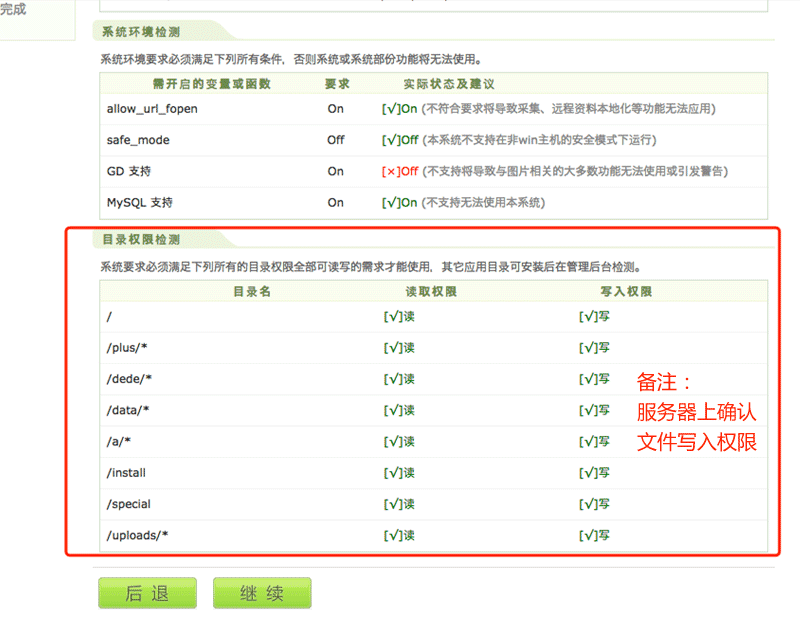Click the [√]On mark beside allow_url_fopen
This screenshot has height=618, width=800.
click(398, 108)
